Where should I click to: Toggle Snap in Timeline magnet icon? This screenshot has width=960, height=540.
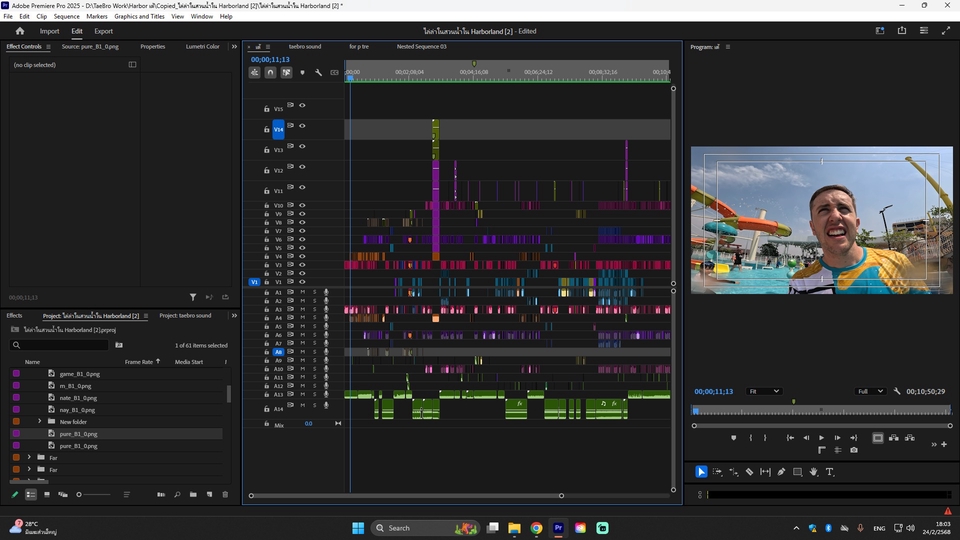[270, 72]
